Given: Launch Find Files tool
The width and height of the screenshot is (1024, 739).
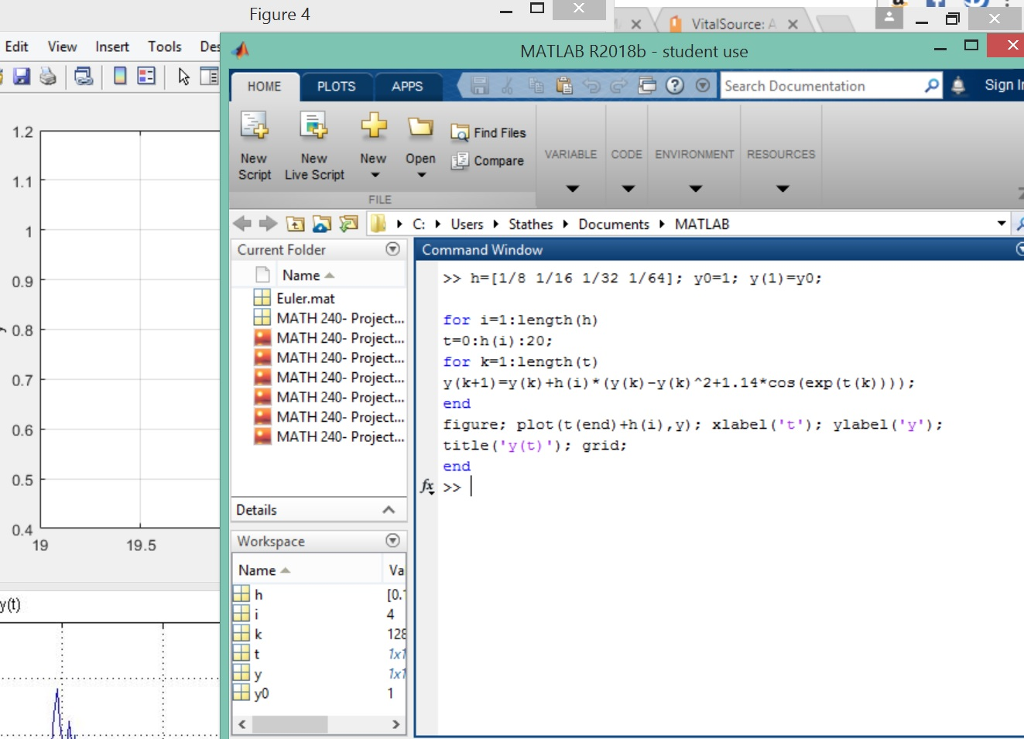Looking at the screenshot, I should pyautogui.click(x=488, y=131).
